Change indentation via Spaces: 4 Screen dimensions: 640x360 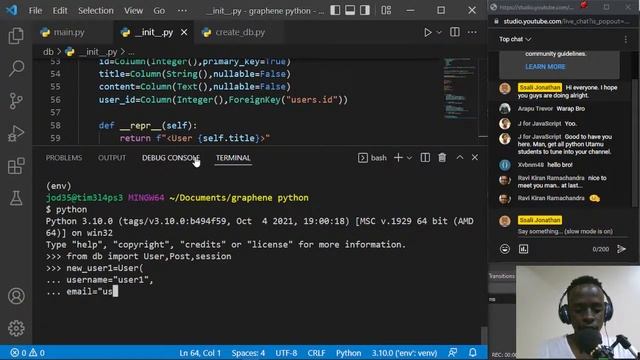[x=248, y=353]
